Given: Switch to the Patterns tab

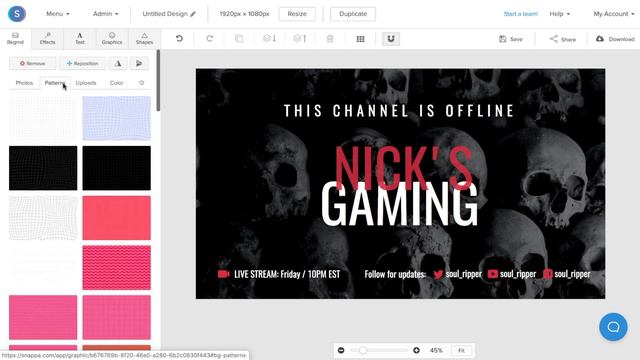Looking at the screenshot, I should [x=55, y=82].
